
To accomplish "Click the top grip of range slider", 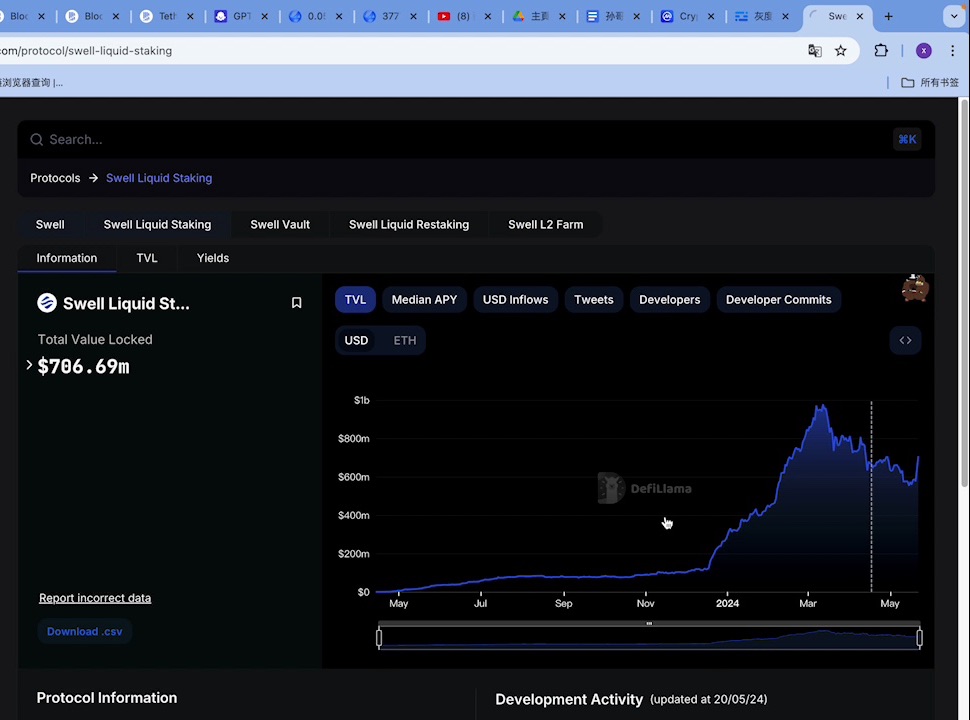I will click(649, 624).
